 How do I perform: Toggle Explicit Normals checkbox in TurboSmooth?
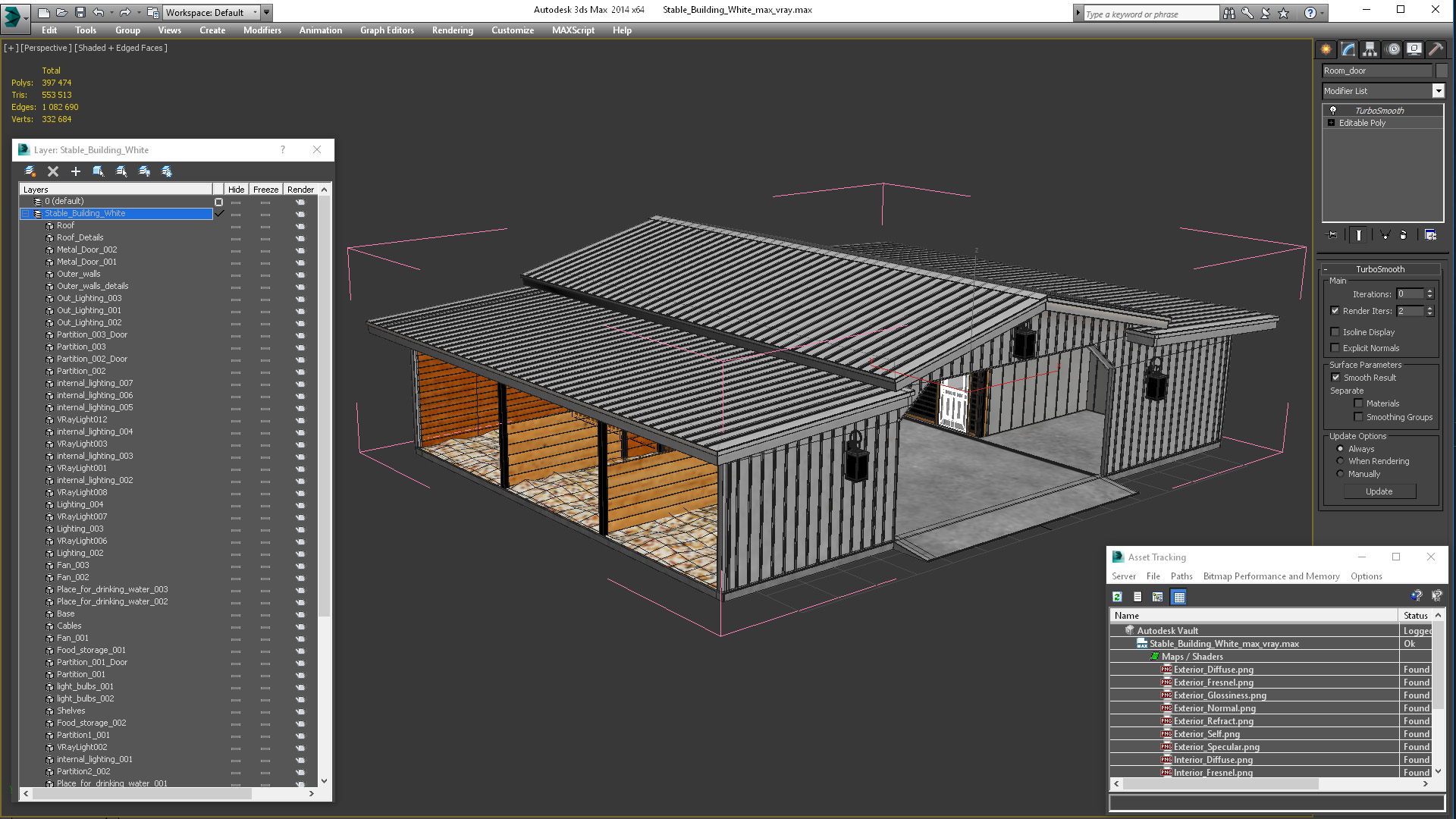(x=1336, y=347)
